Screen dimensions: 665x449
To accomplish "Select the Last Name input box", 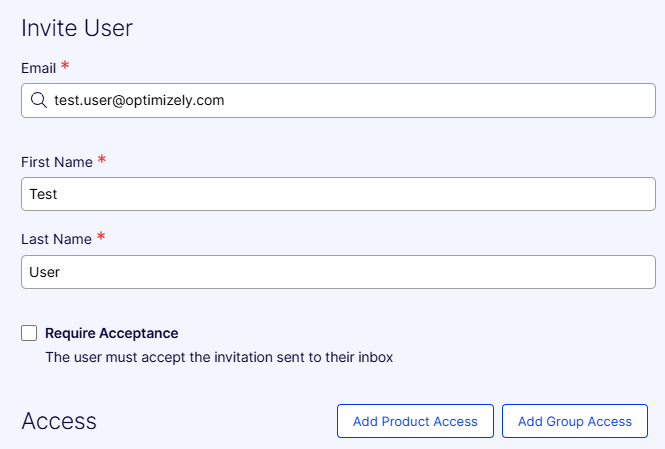I will pos(338,272).
